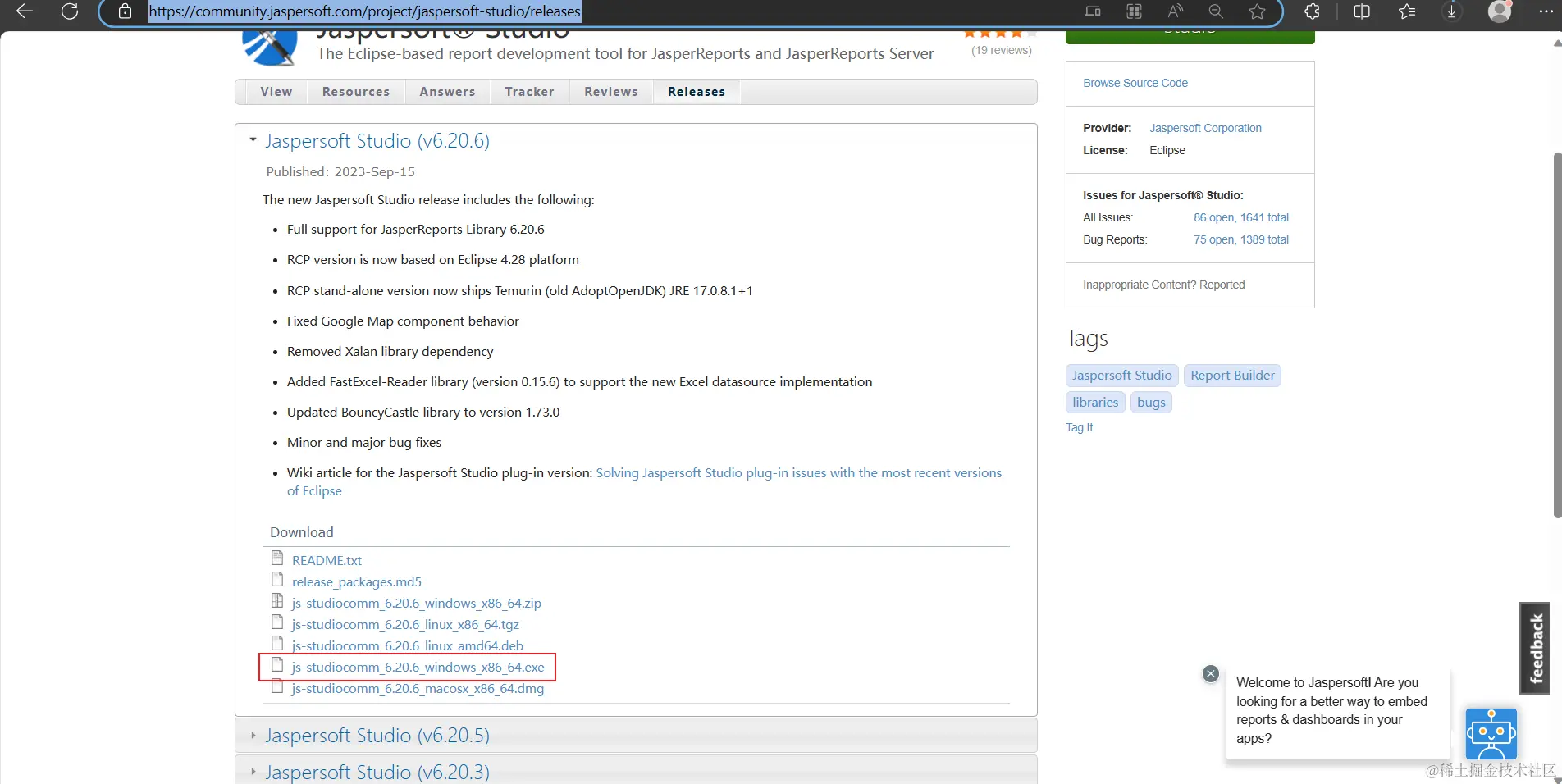Download the macosx_x86_64.dmg package
1562x784 pixels.
(418, 688)
